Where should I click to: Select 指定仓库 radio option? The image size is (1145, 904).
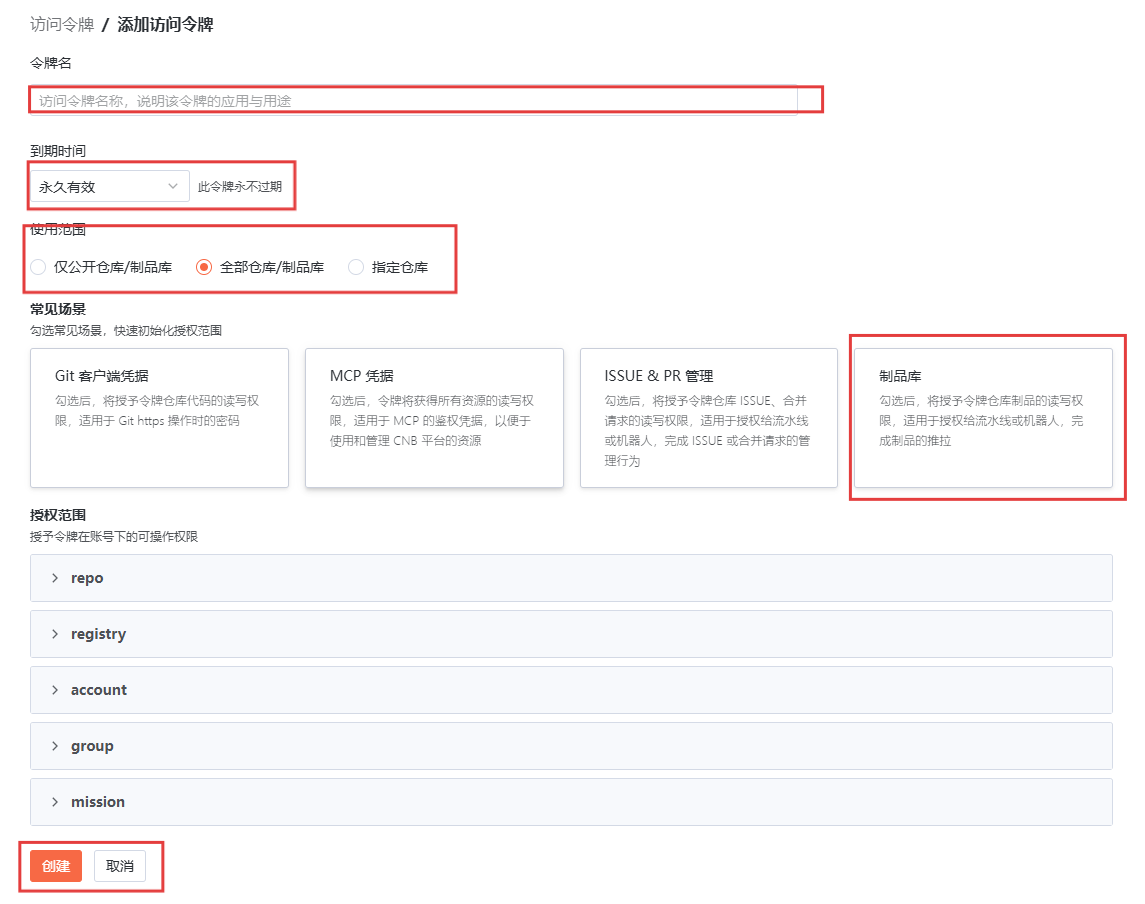356,267
